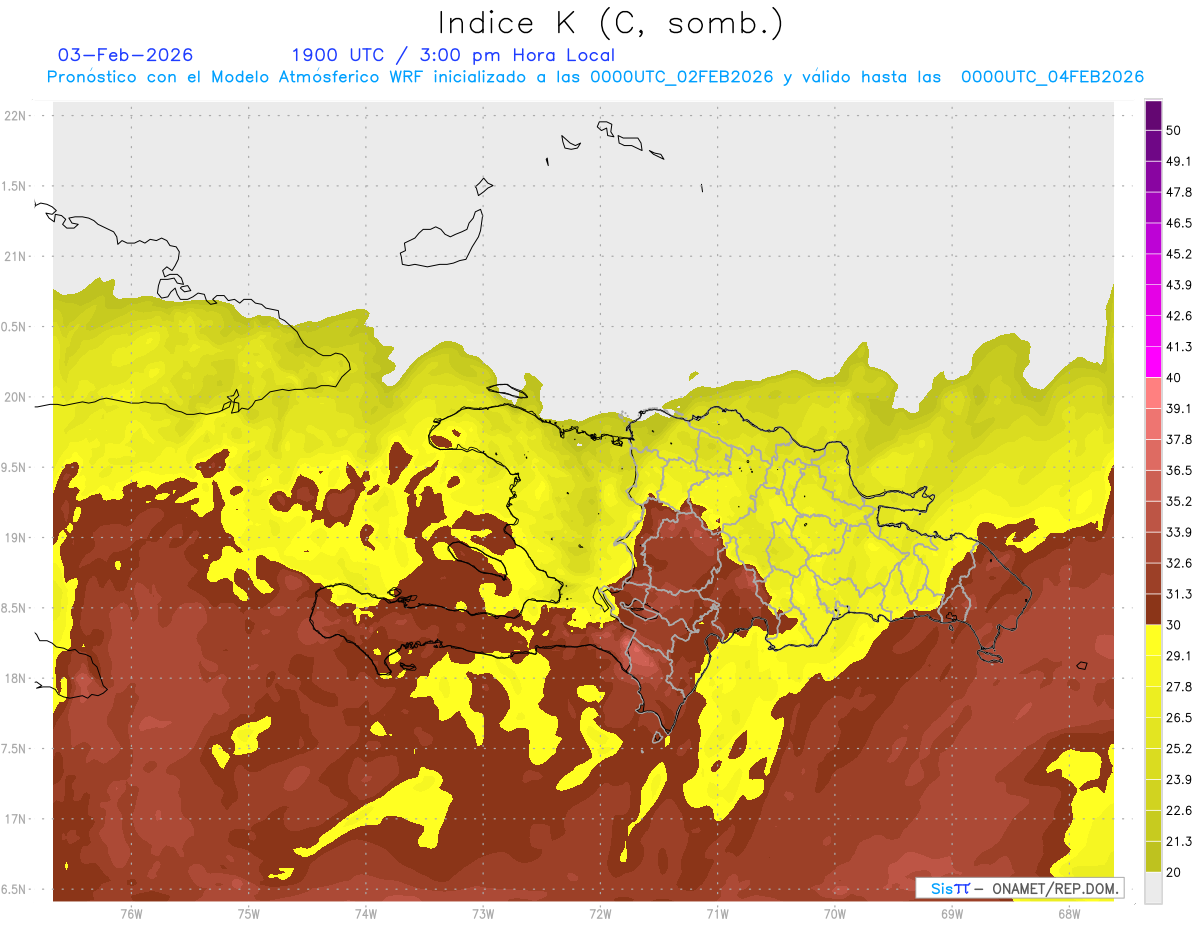Click the colorbar value 31.3

[1179, 594]
